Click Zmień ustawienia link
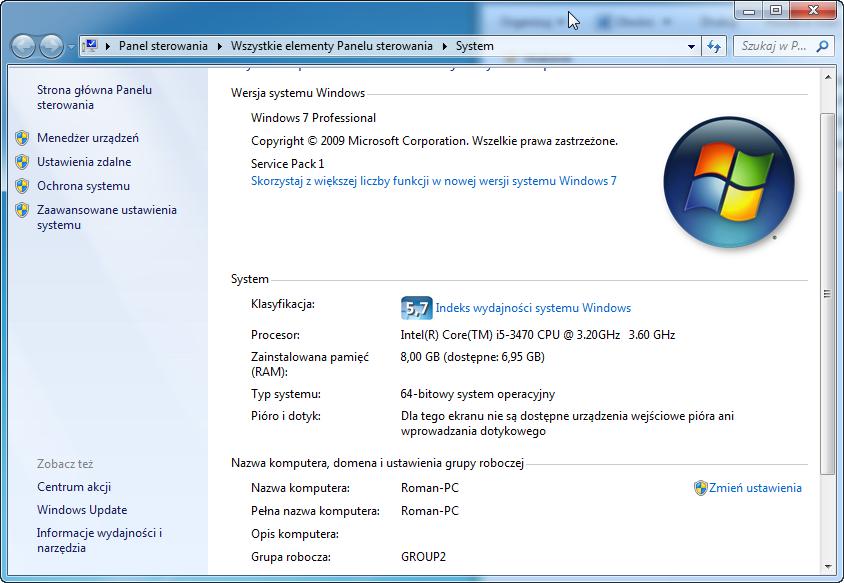844x583 pixels. point(755,488)
